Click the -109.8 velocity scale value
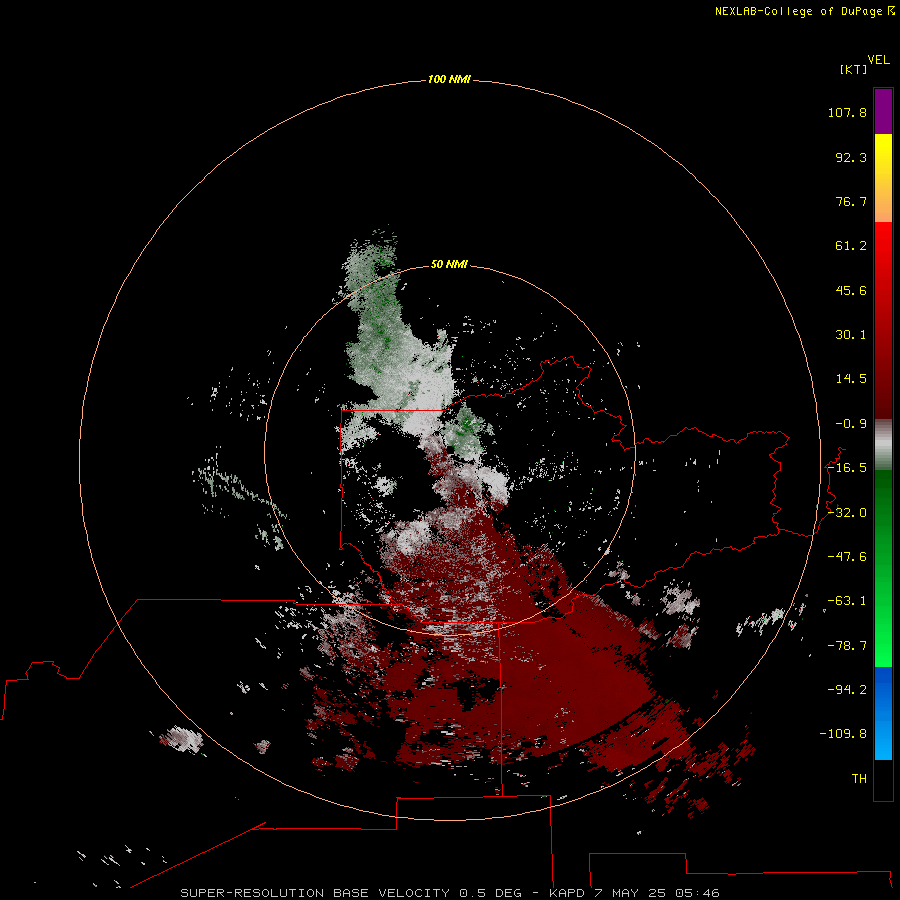This screenshot has height=900, width=900. tap(843, 734)
